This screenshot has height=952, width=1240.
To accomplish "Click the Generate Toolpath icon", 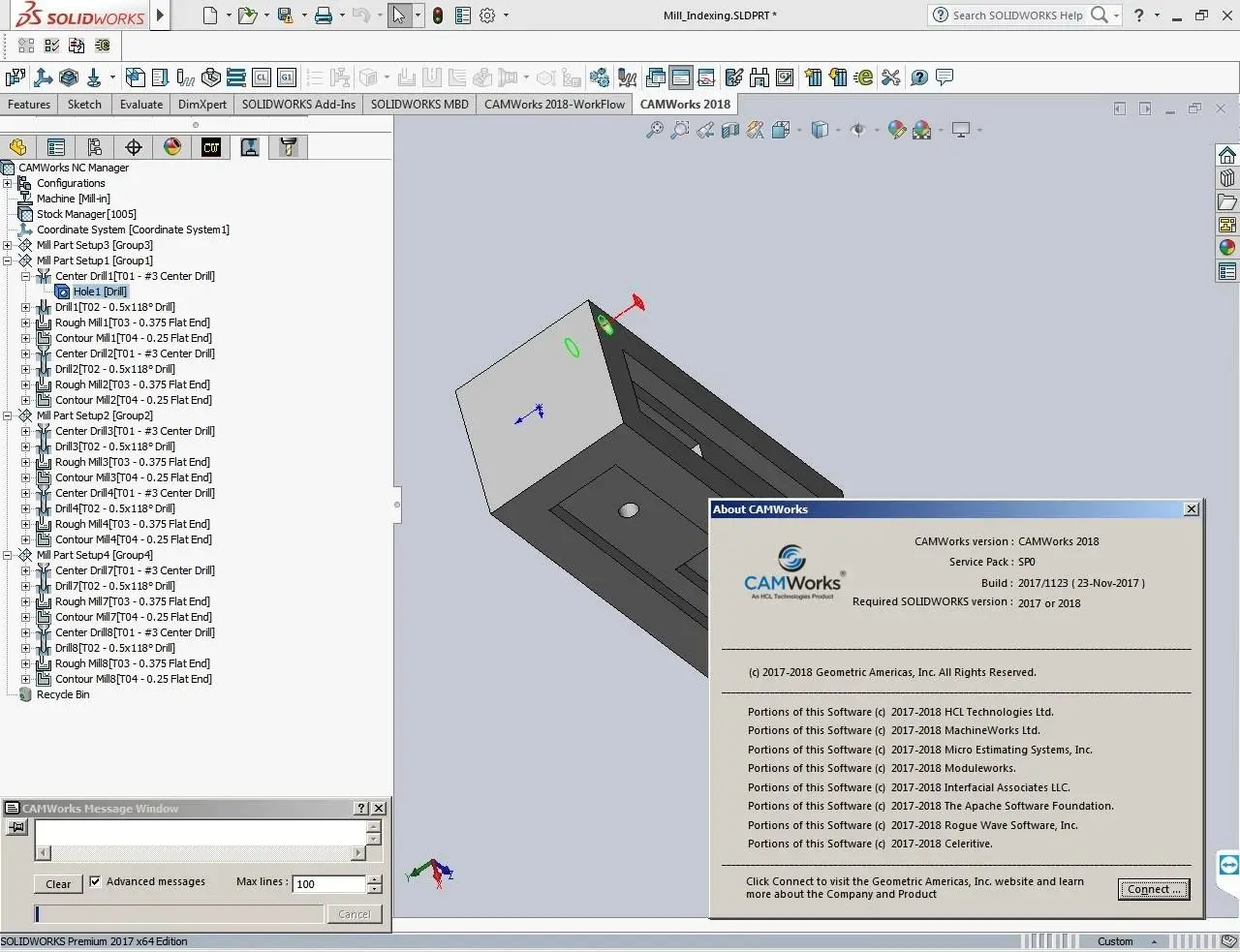I will (x=186, y=77).
